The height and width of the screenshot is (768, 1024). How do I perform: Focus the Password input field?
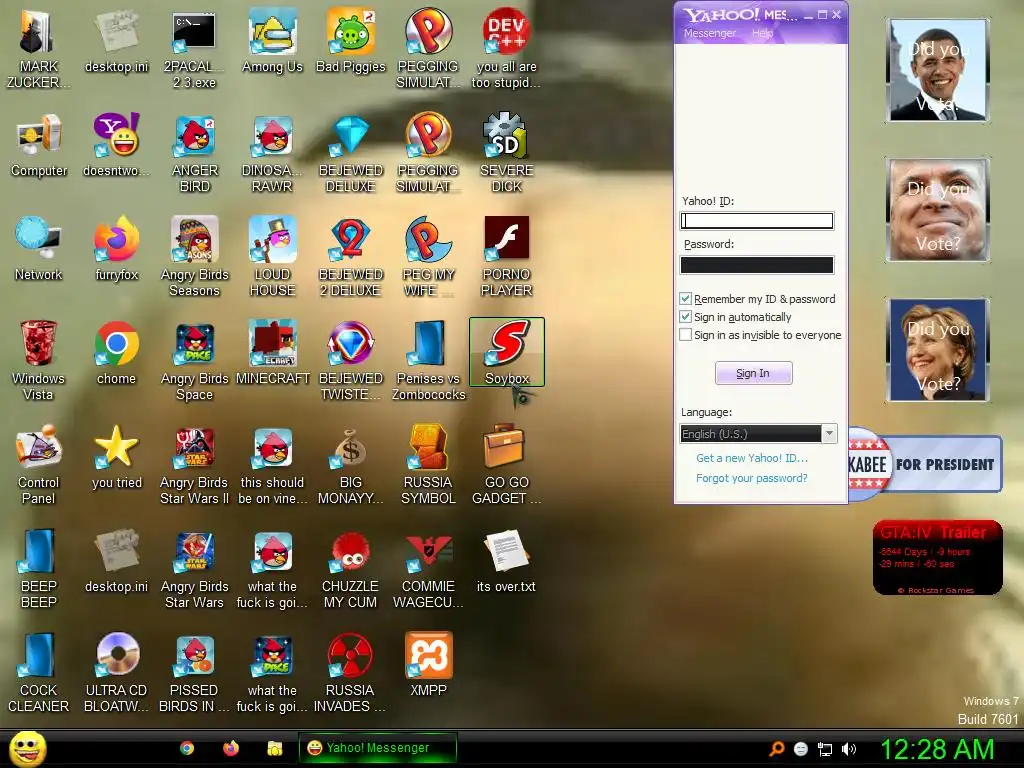tap(757, 264)
